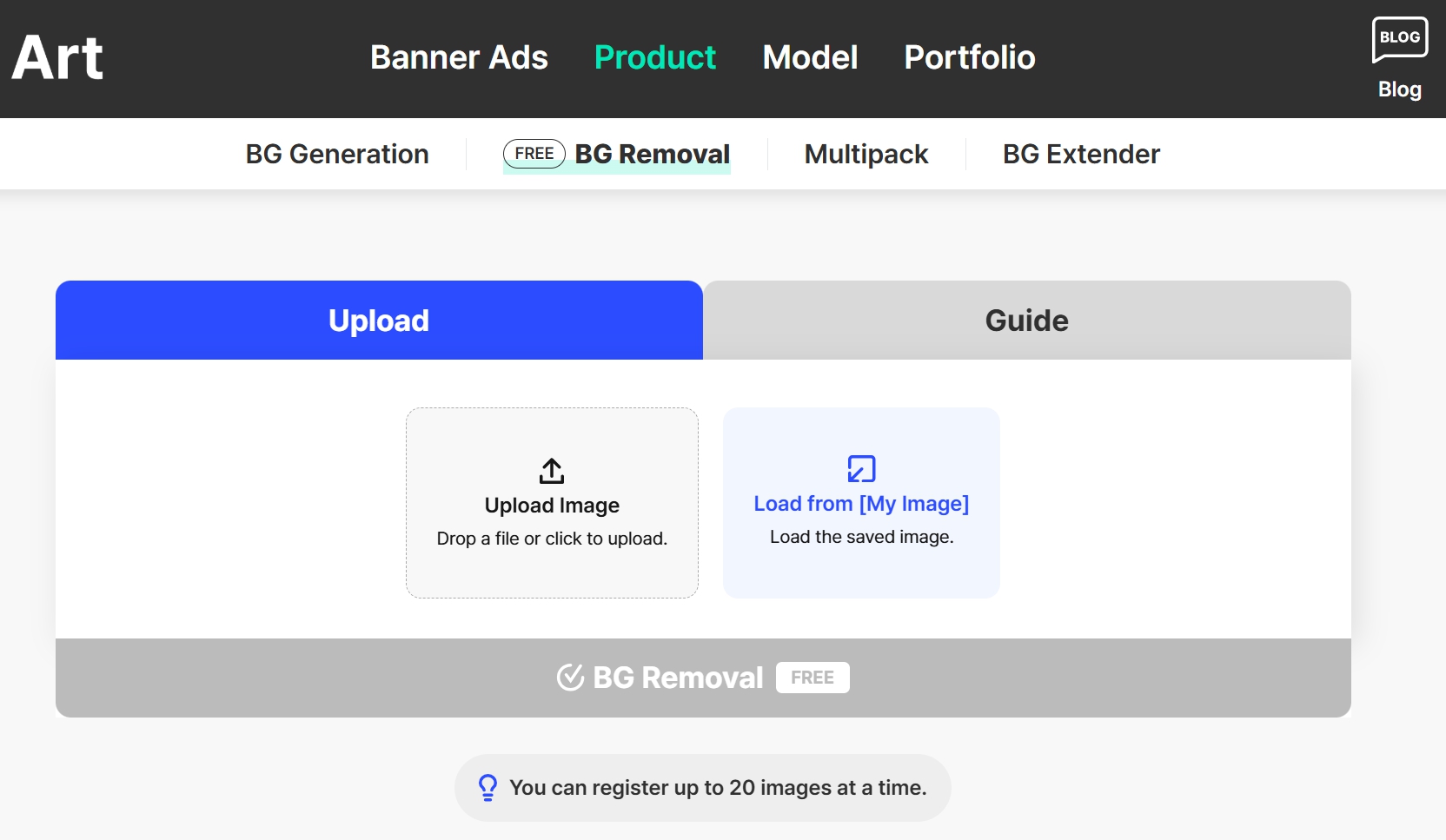The height and width of the screenshot is (840, 1446).
Task: Click the lightbulb tip icon
Action: click(x=488, y=788)
